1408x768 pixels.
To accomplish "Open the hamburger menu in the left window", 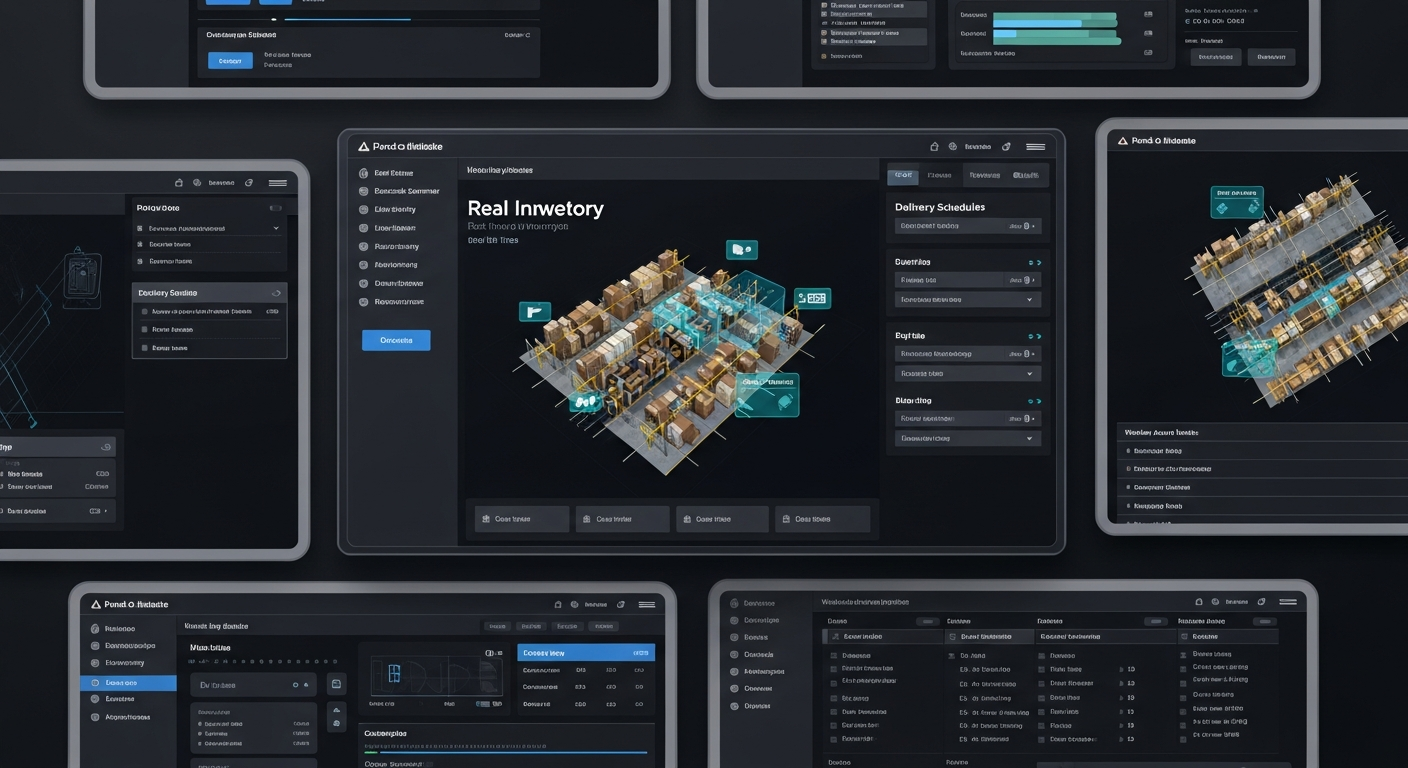I will [278, 183].
